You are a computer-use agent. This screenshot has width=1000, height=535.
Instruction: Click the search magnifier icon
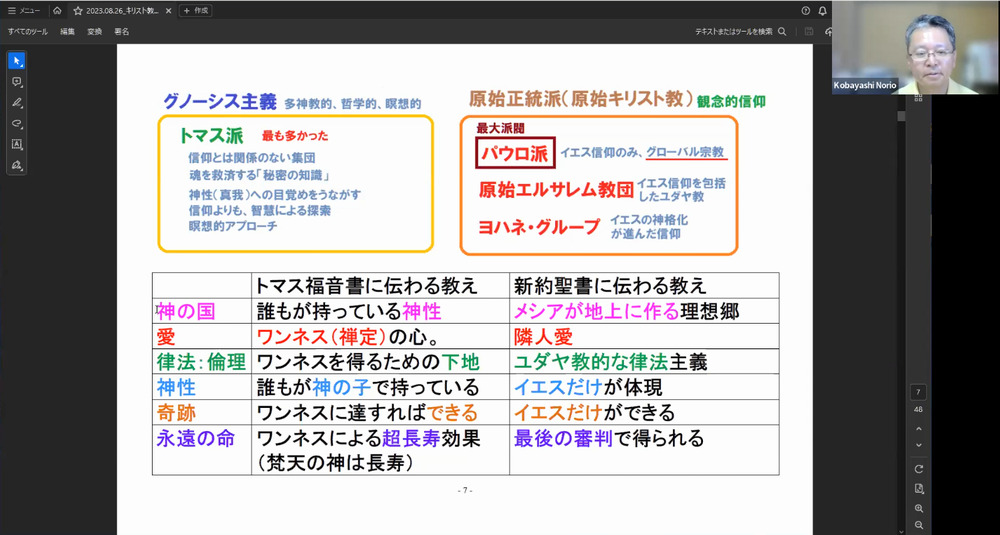point(783,31)
